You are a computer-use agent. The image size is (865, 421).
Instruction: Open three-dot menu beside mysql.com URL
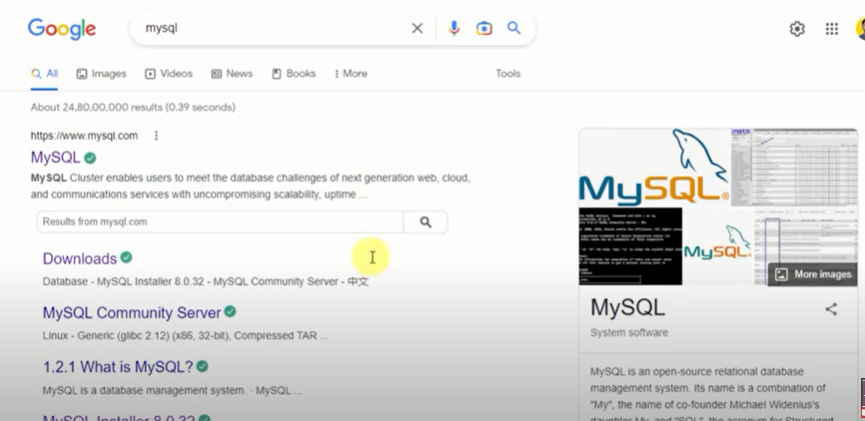pos(156,135)
